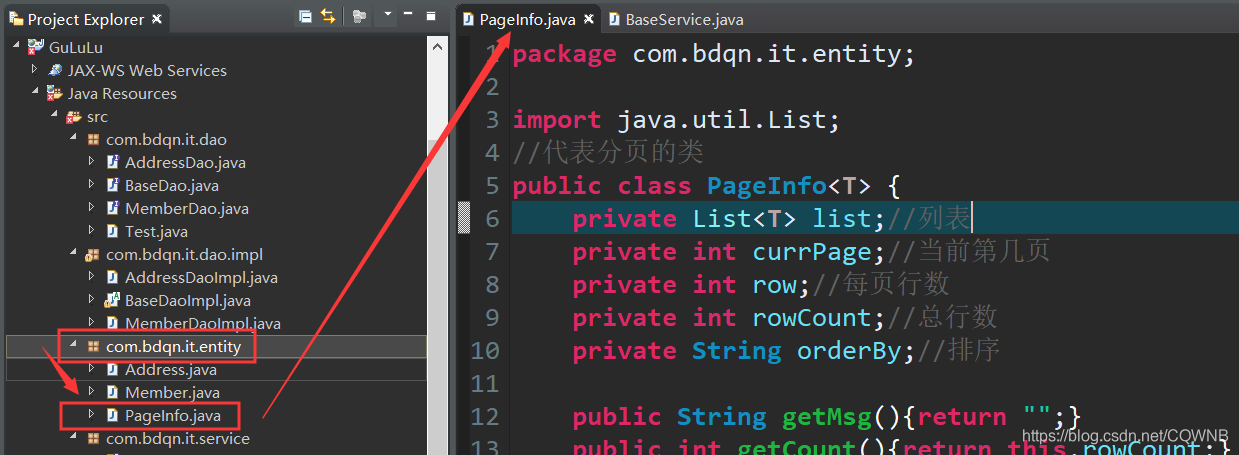Click the MemberDao.java file icon

[x=112, y=208]
